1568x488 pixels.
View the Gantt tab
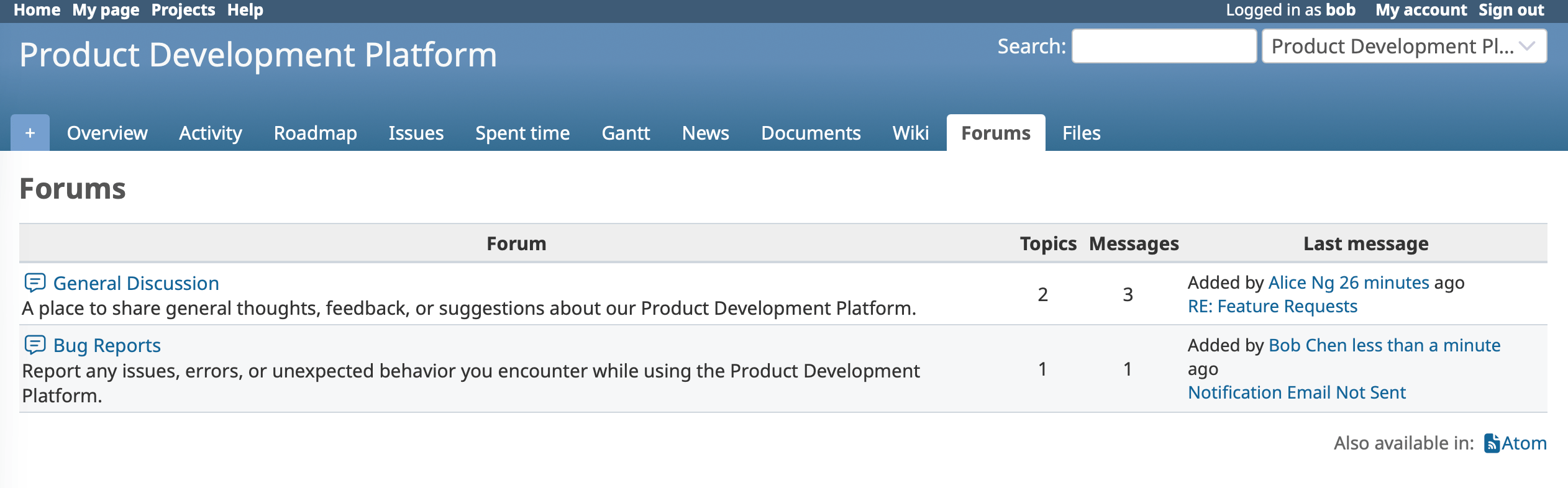coord(626,133)
